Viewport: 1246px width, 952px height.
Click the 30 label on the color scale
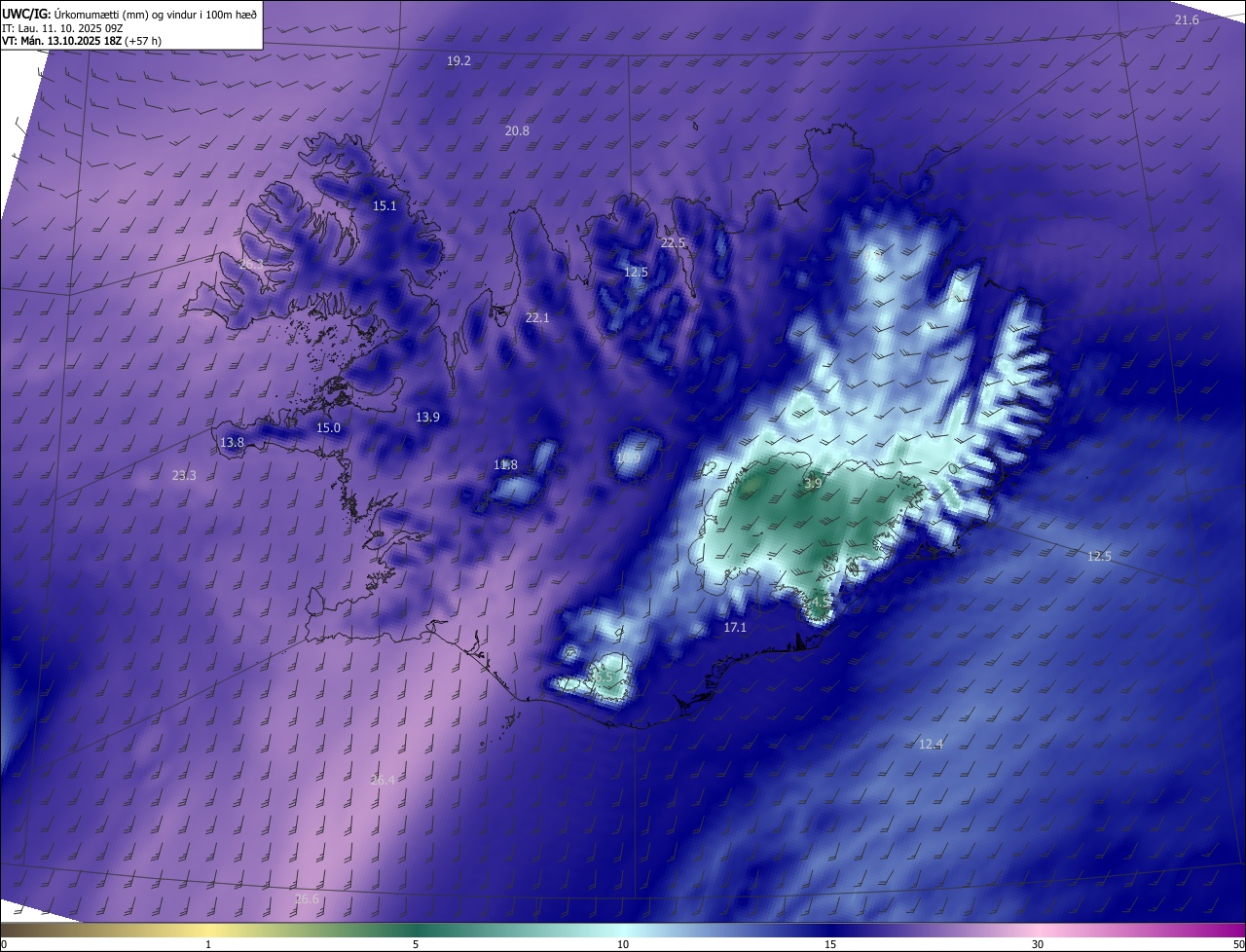(1038, 945)
